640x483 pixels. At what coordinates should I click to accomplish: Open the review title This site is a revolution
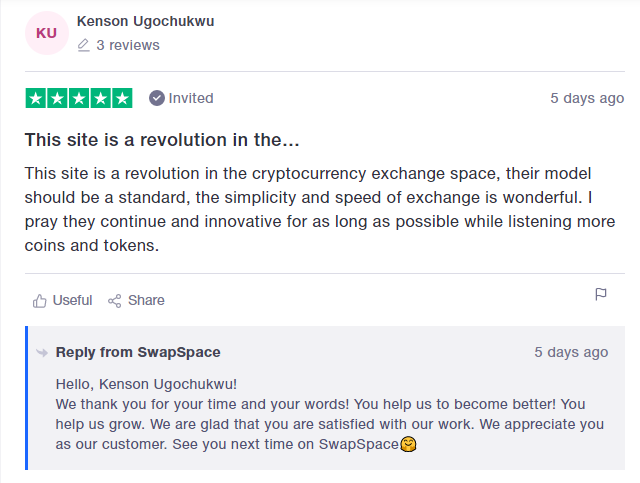pyautogui.click(x=162, y=140)
